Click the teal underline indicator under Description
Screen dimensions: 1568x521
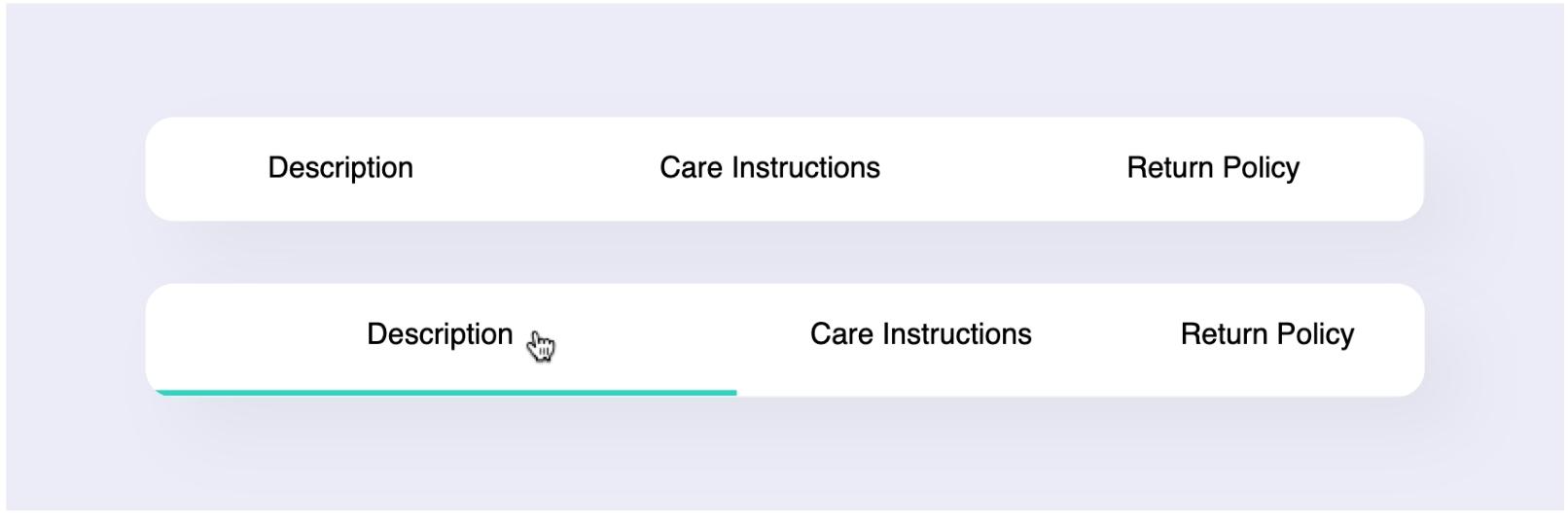coord(445,393)
